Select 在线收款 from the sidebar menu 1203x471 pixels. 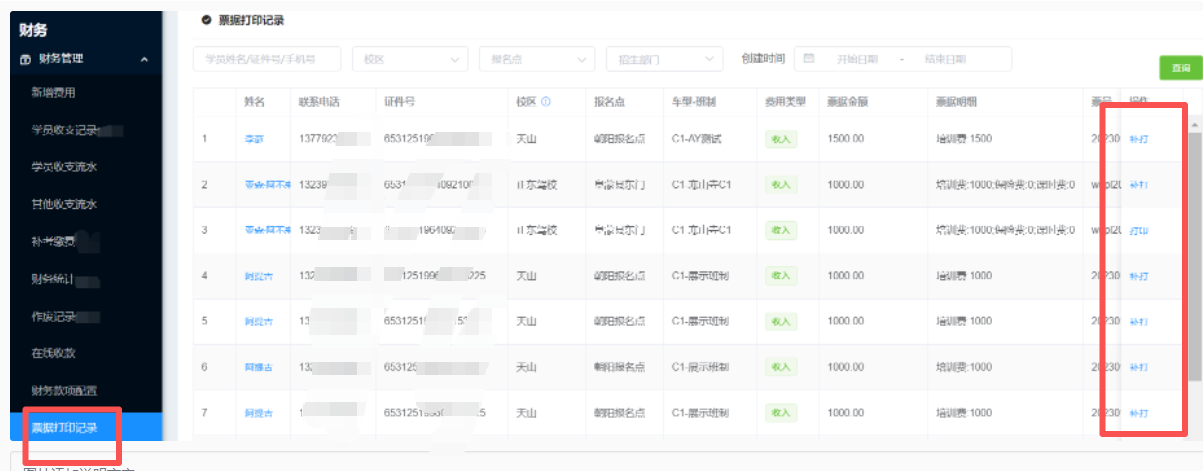54,352
